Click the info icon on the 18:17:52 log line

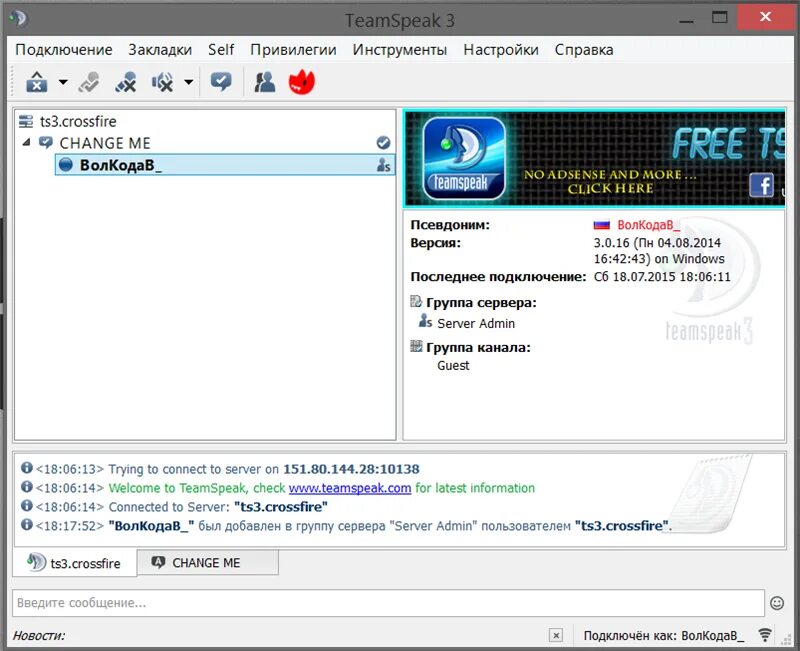[x=27, y=524]
